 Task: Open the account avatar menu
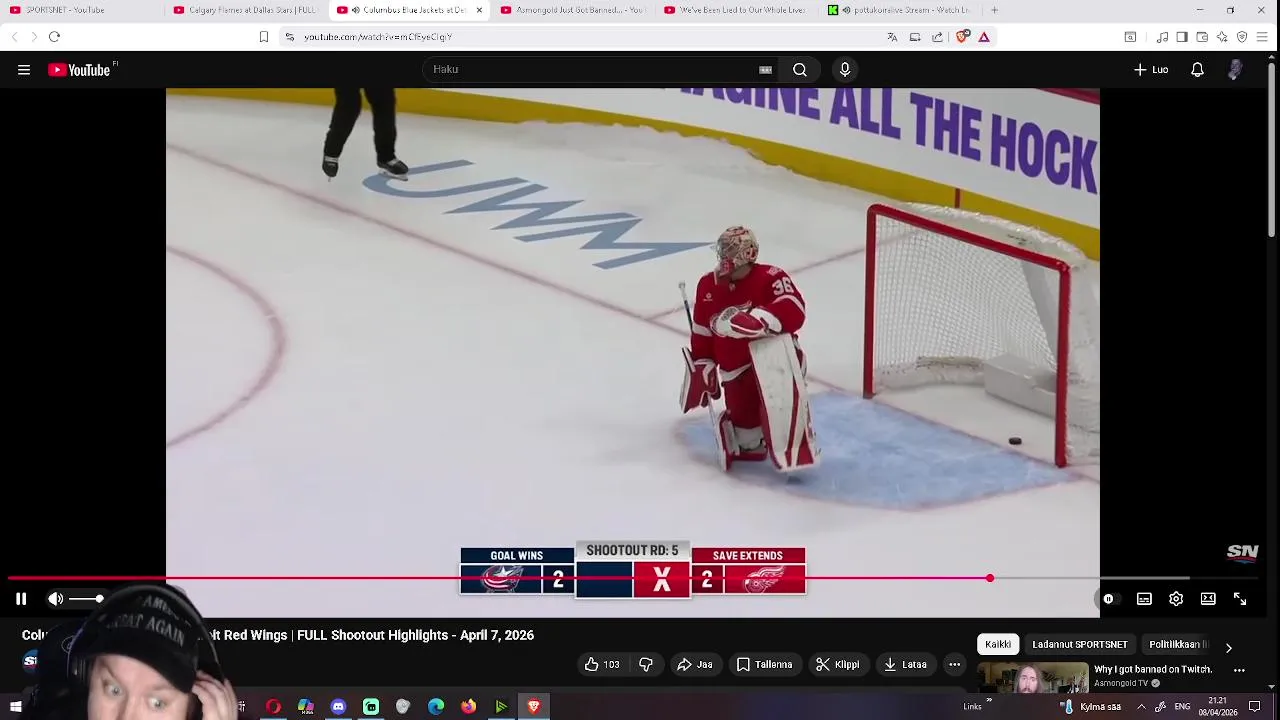click(x=1235, y=69)
